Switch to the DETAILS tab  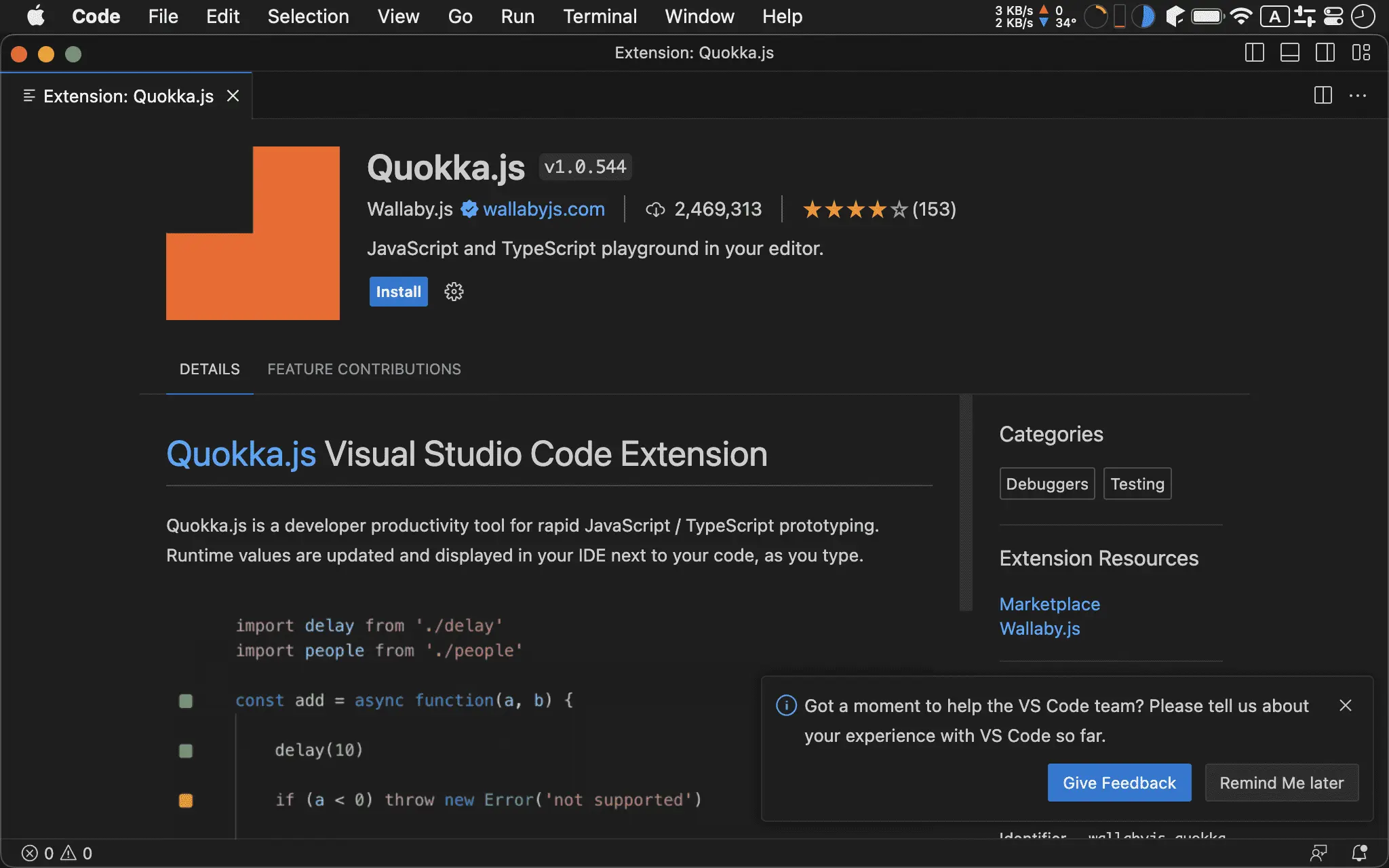210,369
